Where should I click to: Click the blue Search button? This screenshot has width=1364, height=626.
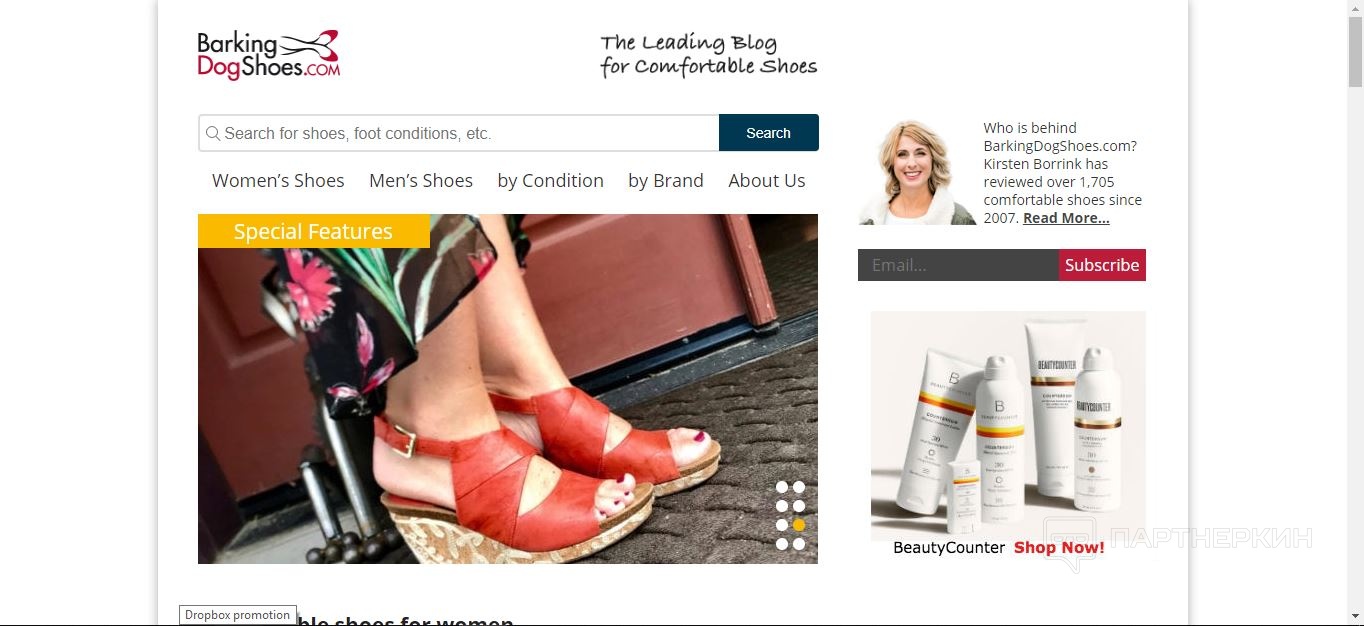pos(769,133)
